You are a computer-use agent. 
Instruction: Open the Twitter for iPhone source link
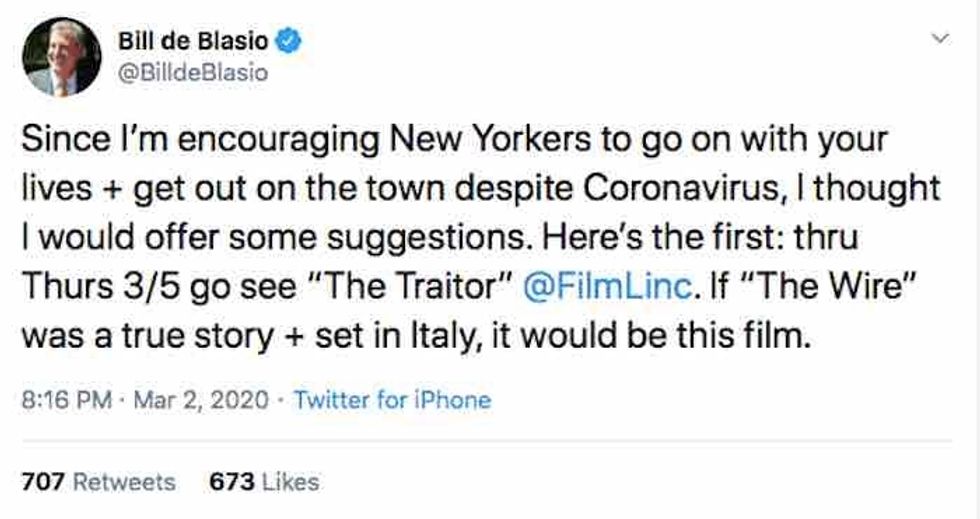pyautogui.click(x=393, y=401)
